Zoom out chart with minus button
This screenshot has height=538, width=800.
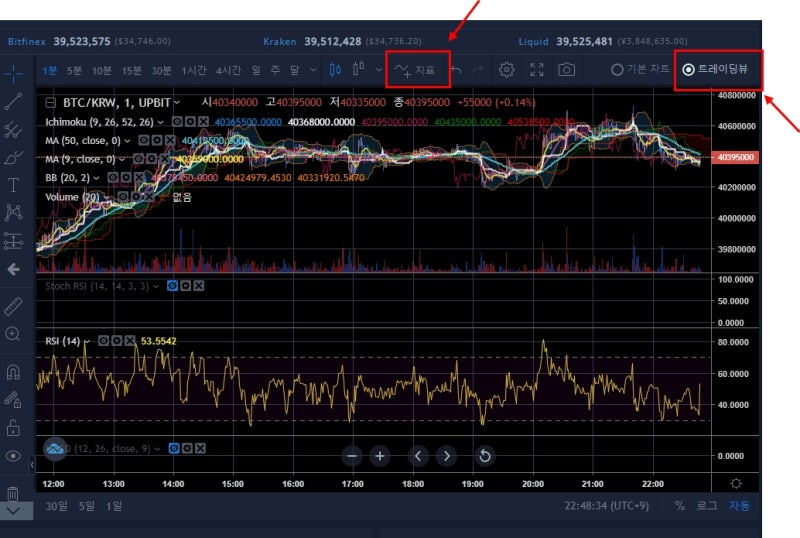coord(352,456)
